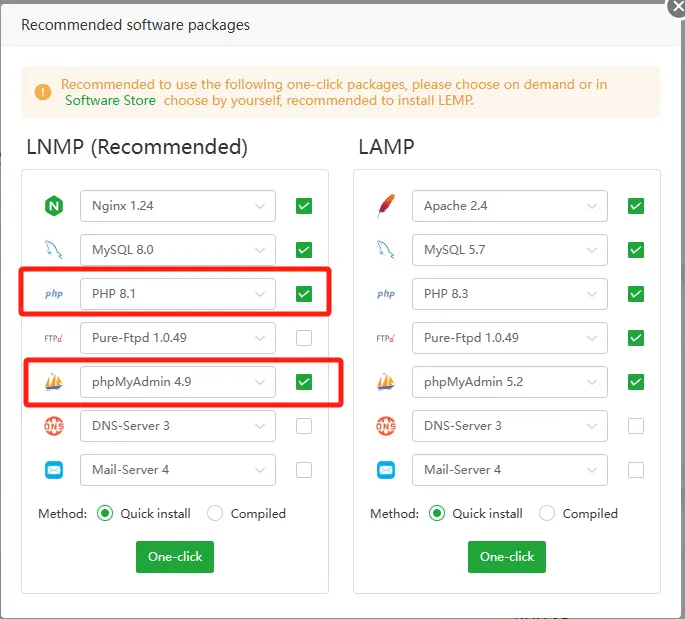This screenshot has height=619, width=685.
Task: Click the orange warning exclamation icon
Action: coord(43,92)
